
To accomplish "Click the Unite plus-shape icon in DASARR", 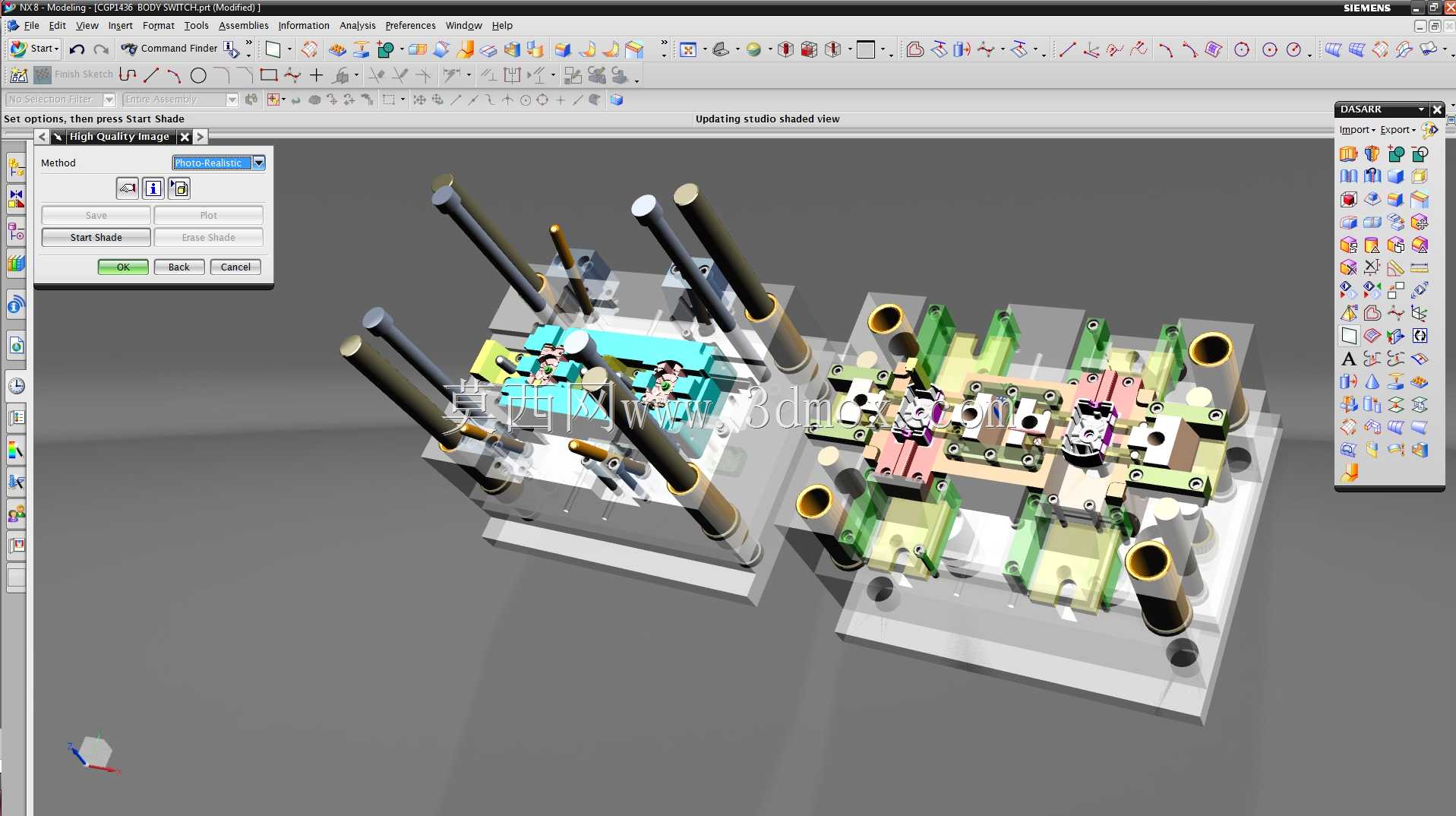I will click(1396, 154).
